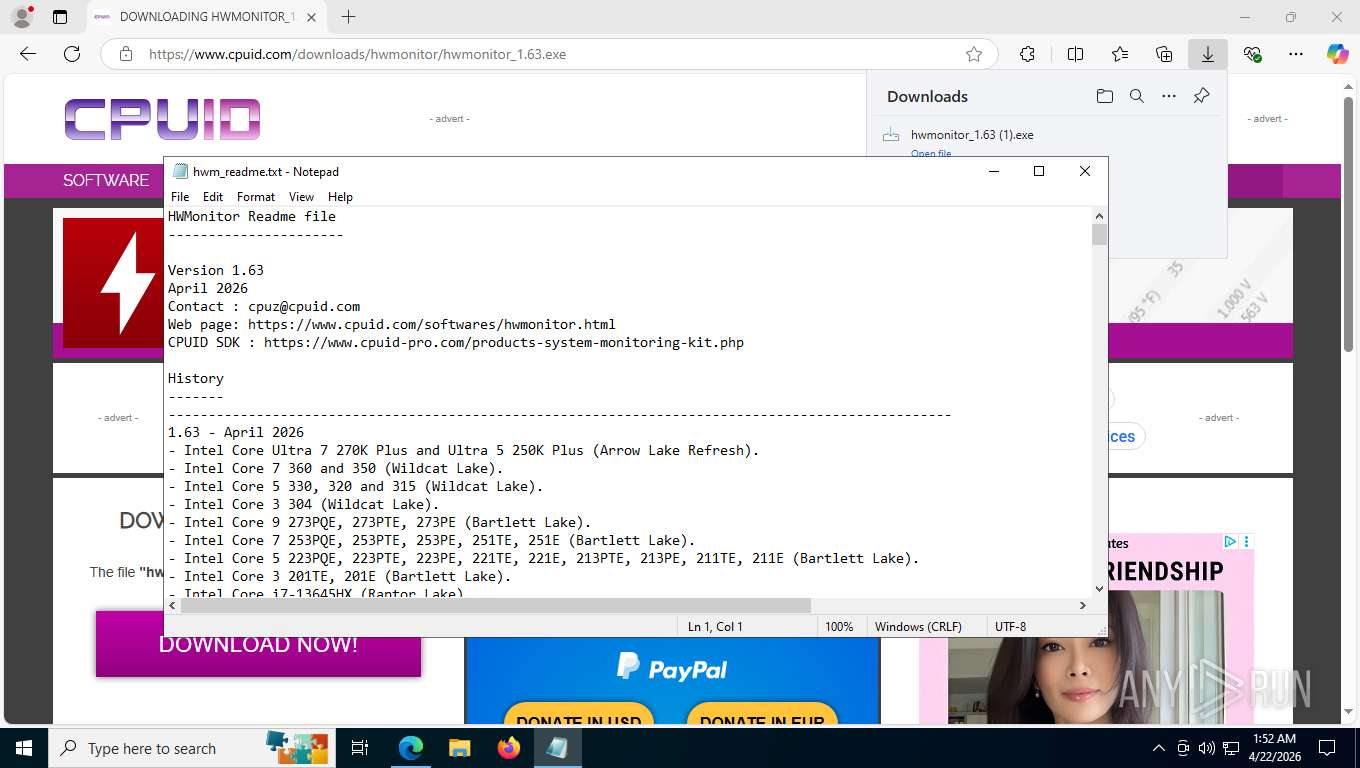Image resolution: width=1360 pixels, height=768 pixels.
Task: Open downloads folder icon in Downloads panel
Action: [x=1104, y=96]
